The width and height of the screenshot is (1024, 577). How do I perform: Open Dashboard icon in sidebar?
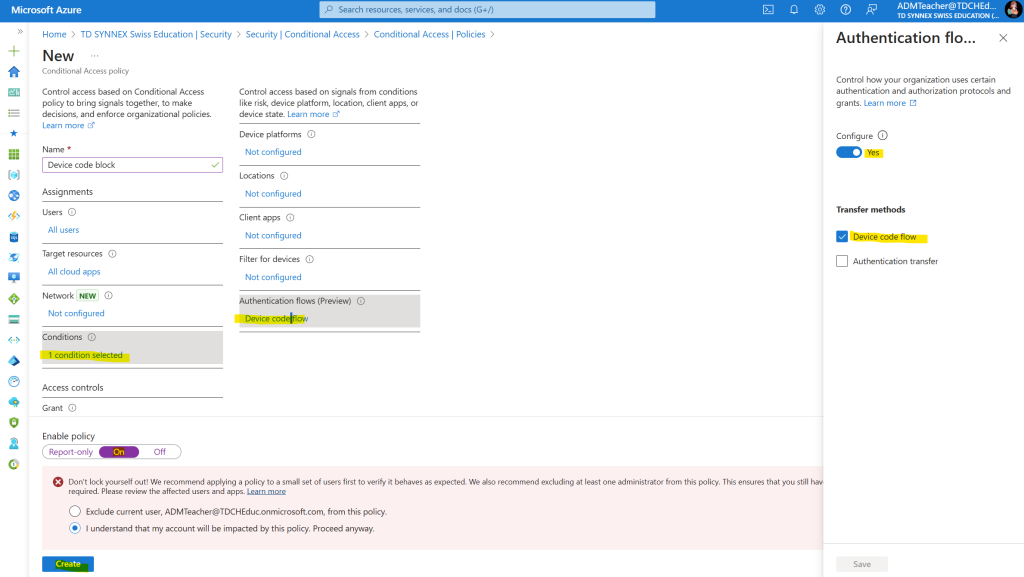point(14,93)
